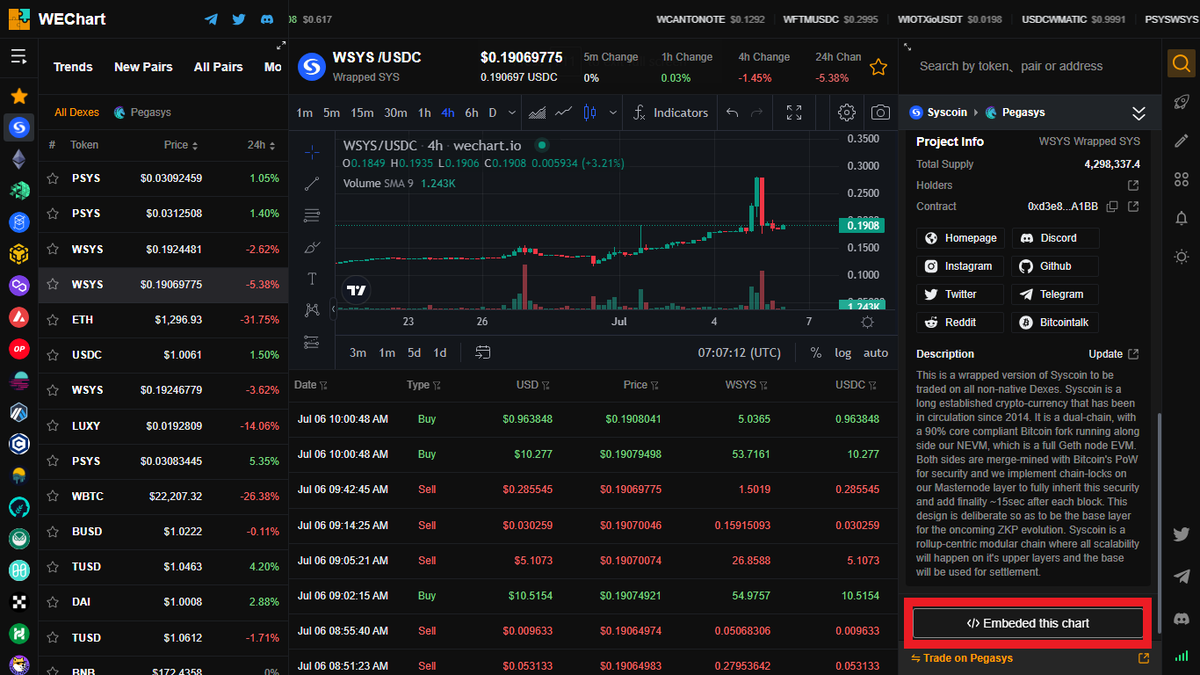This screenshot has width=1200, height=675.
Task: Select the text annotation tool
Action: pos(312,278)
